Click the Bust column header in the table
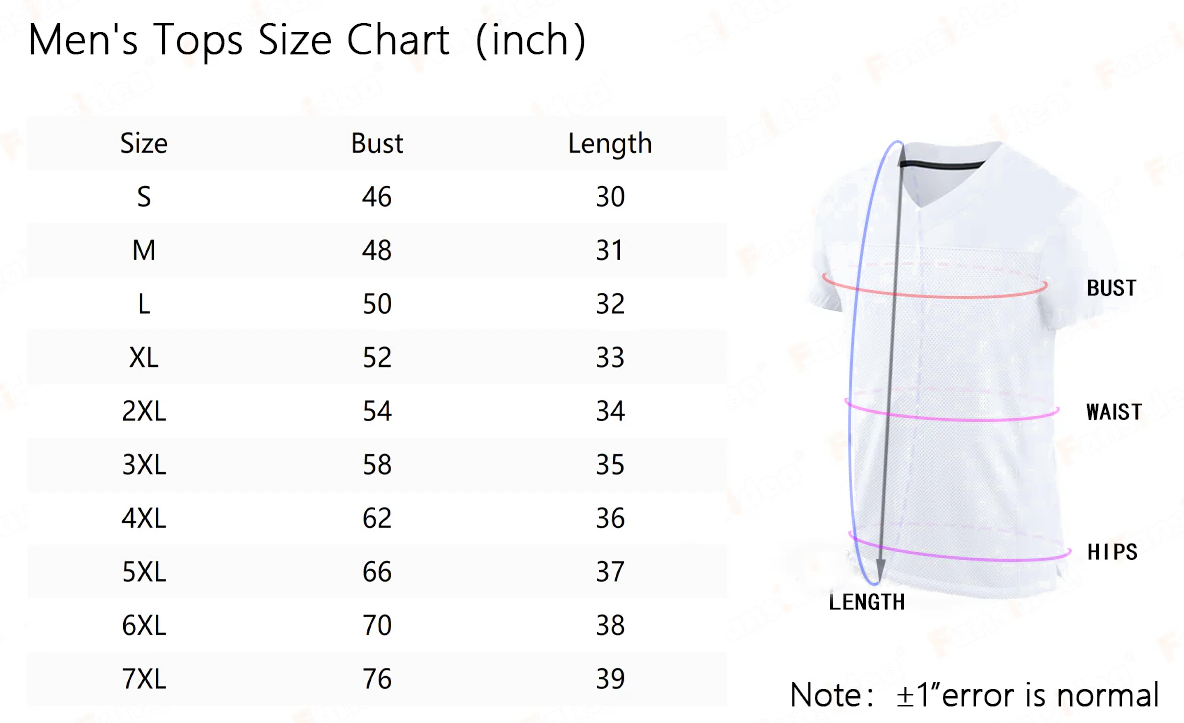 pyautogui.click(x=377, y=143)
